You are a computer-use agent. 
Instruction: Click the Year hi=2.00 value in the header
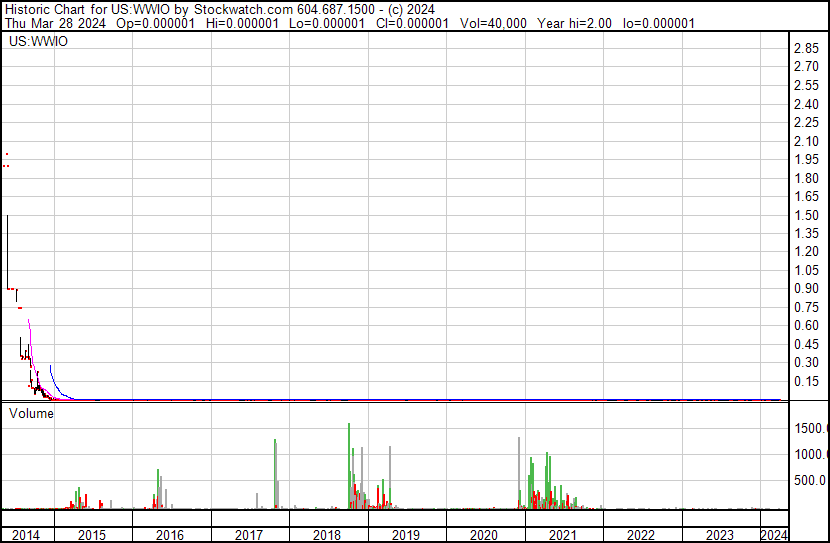pos(574,23)
